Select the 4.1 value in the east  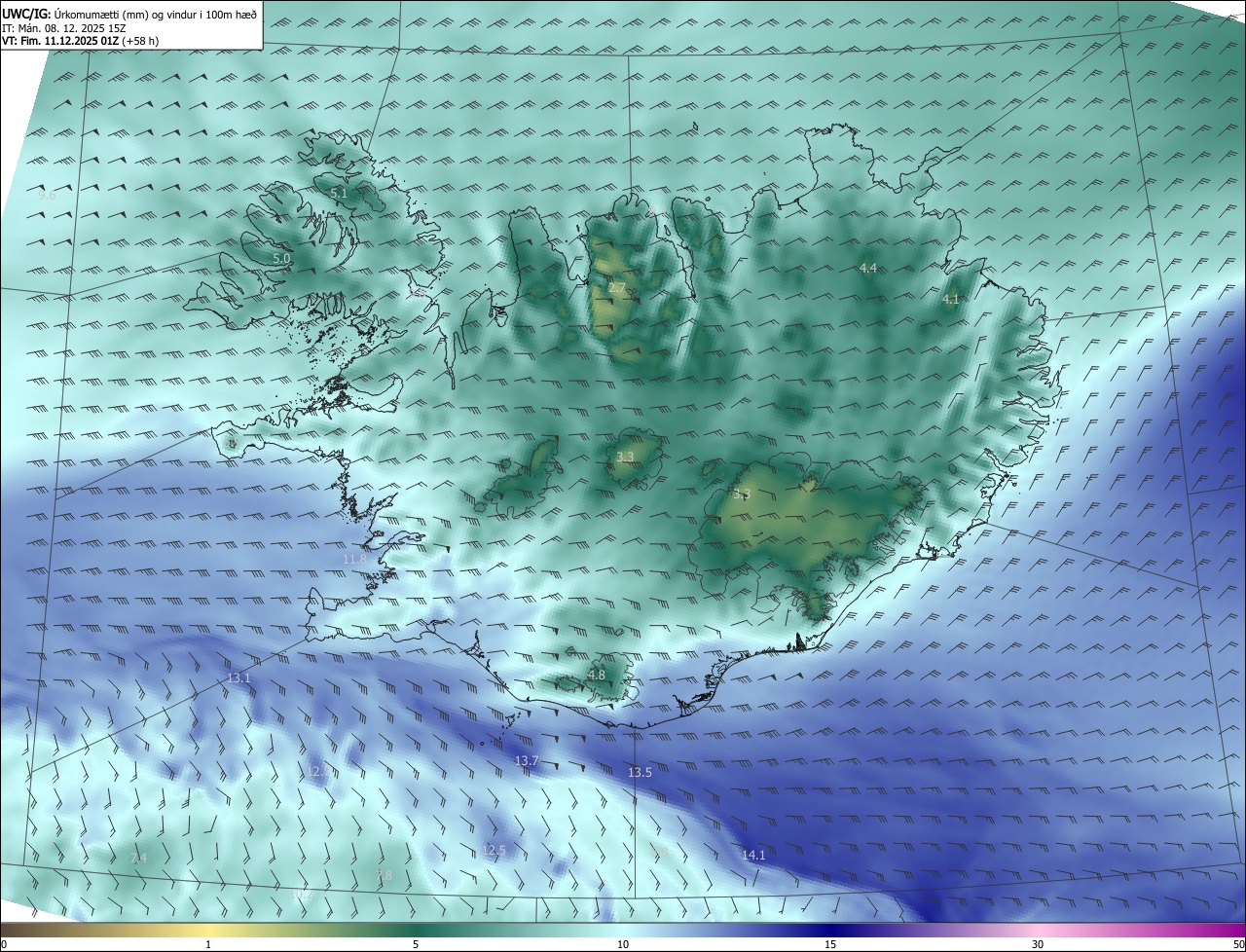(x=951, y=300)
